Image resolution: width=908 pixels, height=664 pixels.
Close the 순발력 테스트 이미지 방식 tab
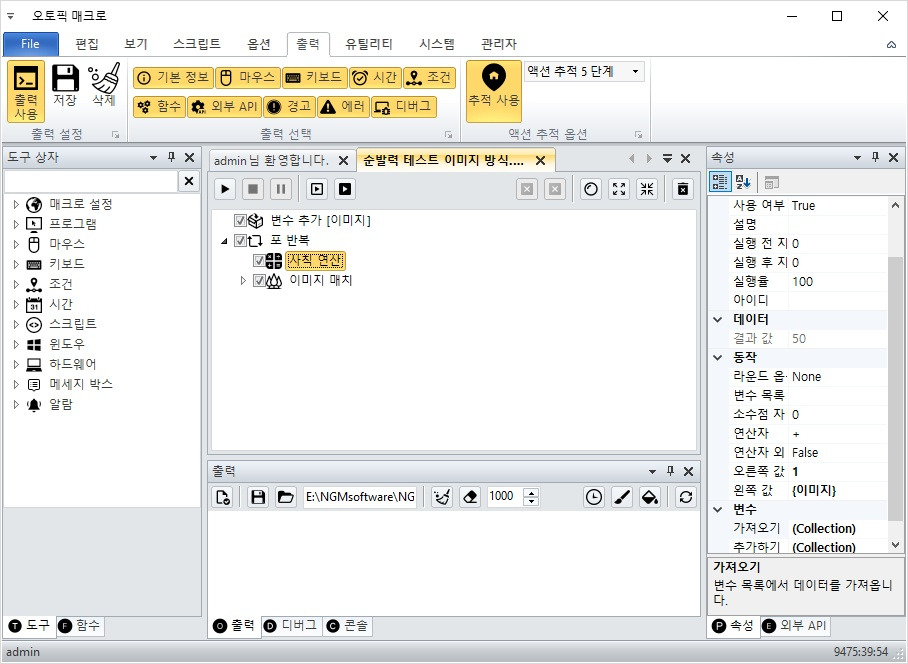(540, 160)
